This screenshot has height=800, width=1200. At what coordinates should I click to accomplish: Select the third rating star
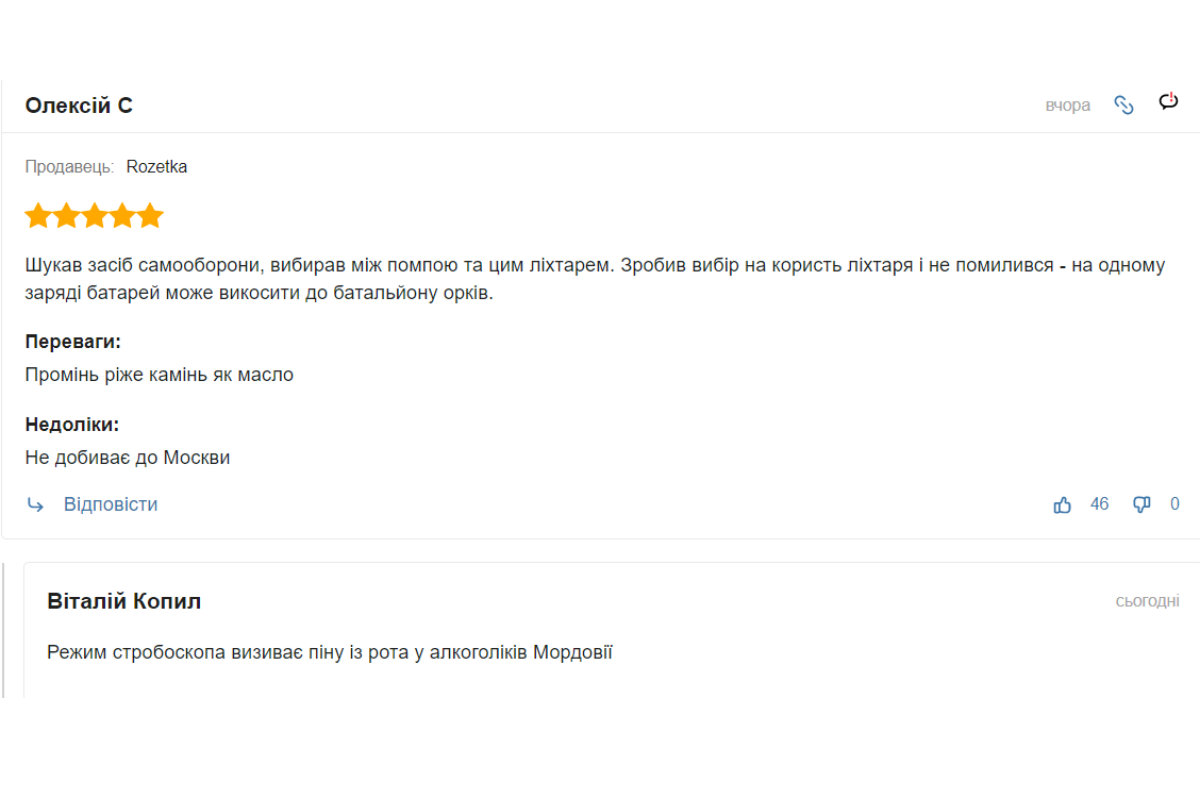94,216
